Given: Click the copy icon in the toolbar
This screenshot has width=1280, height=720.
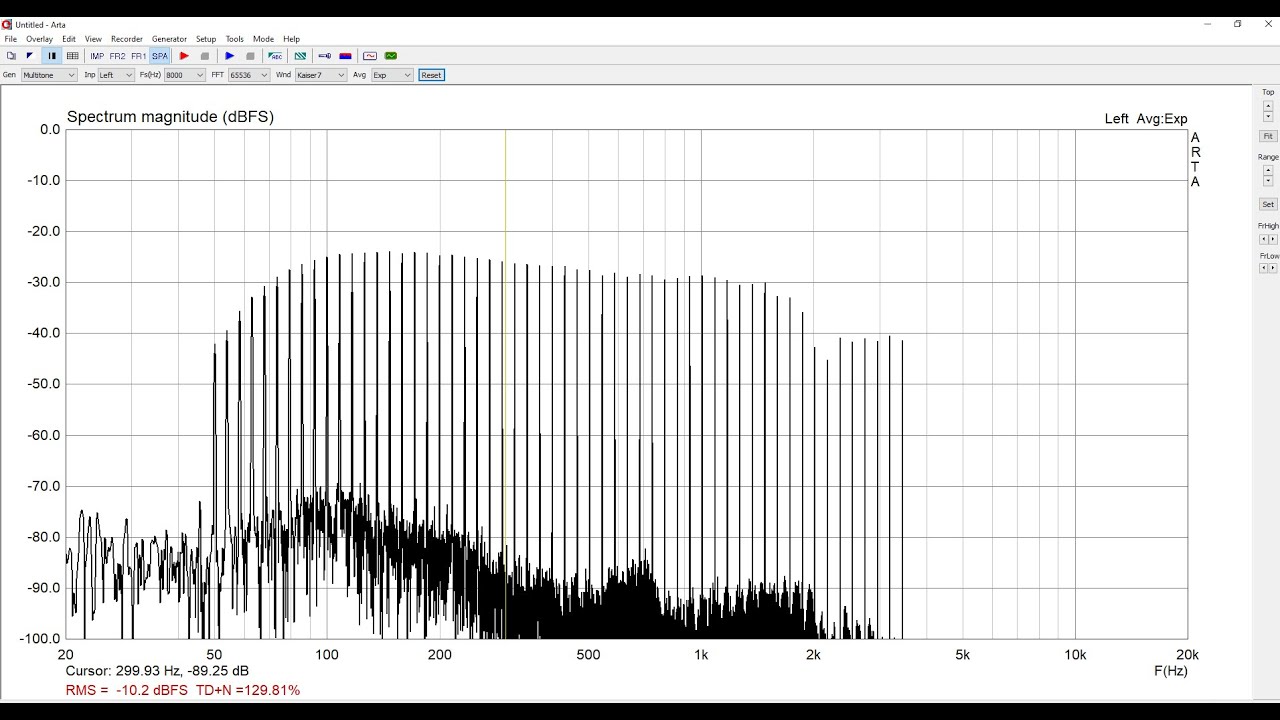Looking at the screenshot, I should pyautogui.click(x=11, y=56).
